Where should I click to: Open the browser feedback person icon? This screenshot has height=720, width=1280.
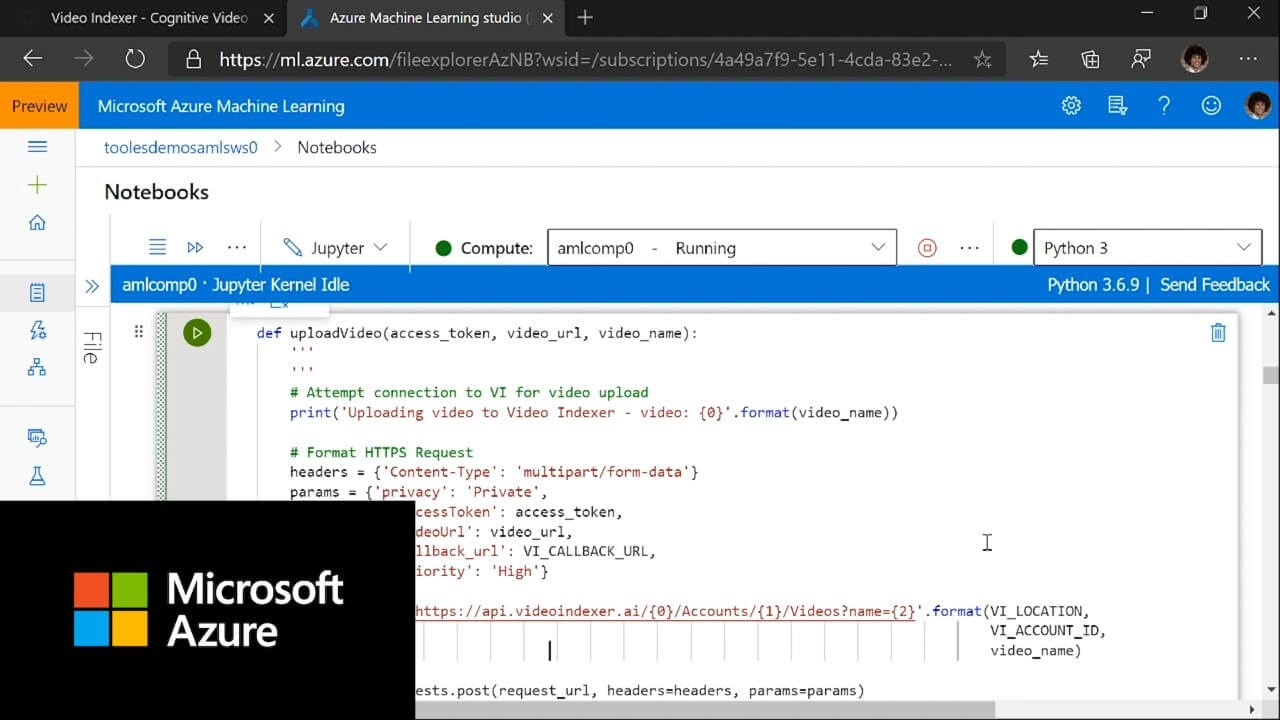(1141, 59)
